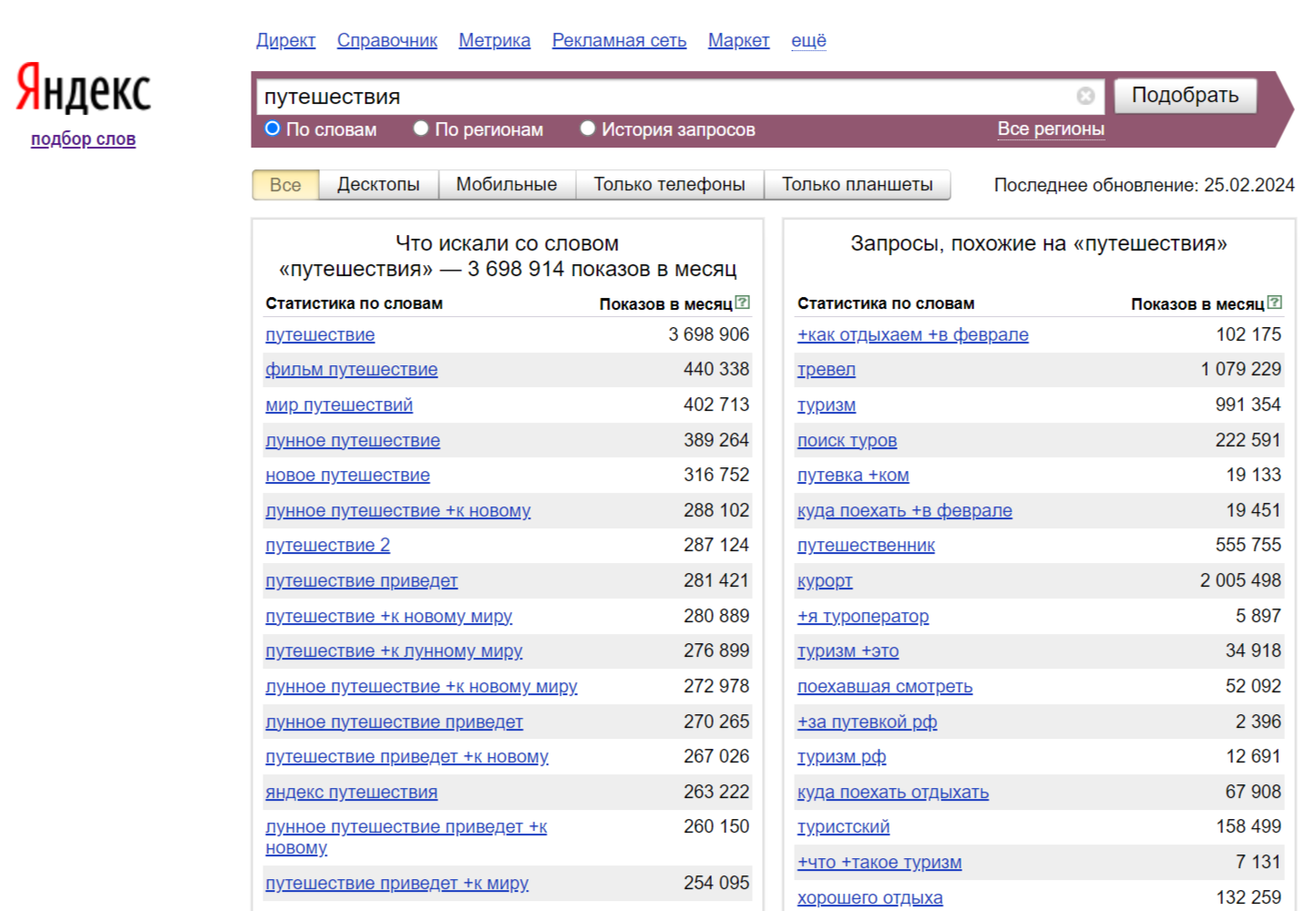This screenshot has height=911, width=1316.
Task: Open the similar query "+за путевкой рф"
Action: point(868,722)
